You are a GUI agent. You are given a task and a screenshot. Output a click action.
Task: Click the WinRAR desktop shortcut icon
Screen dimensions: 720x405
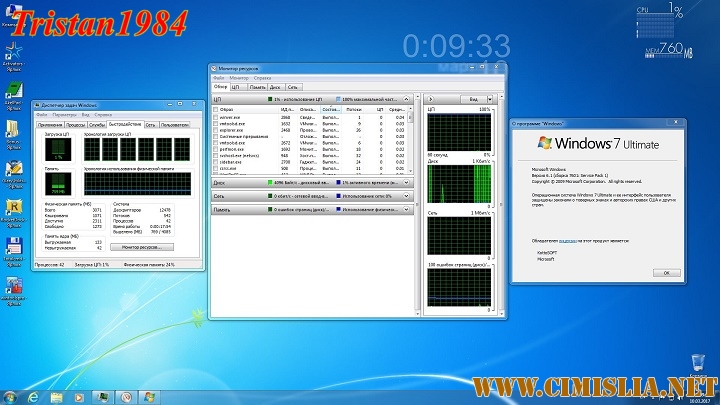[x=13, y=208]
